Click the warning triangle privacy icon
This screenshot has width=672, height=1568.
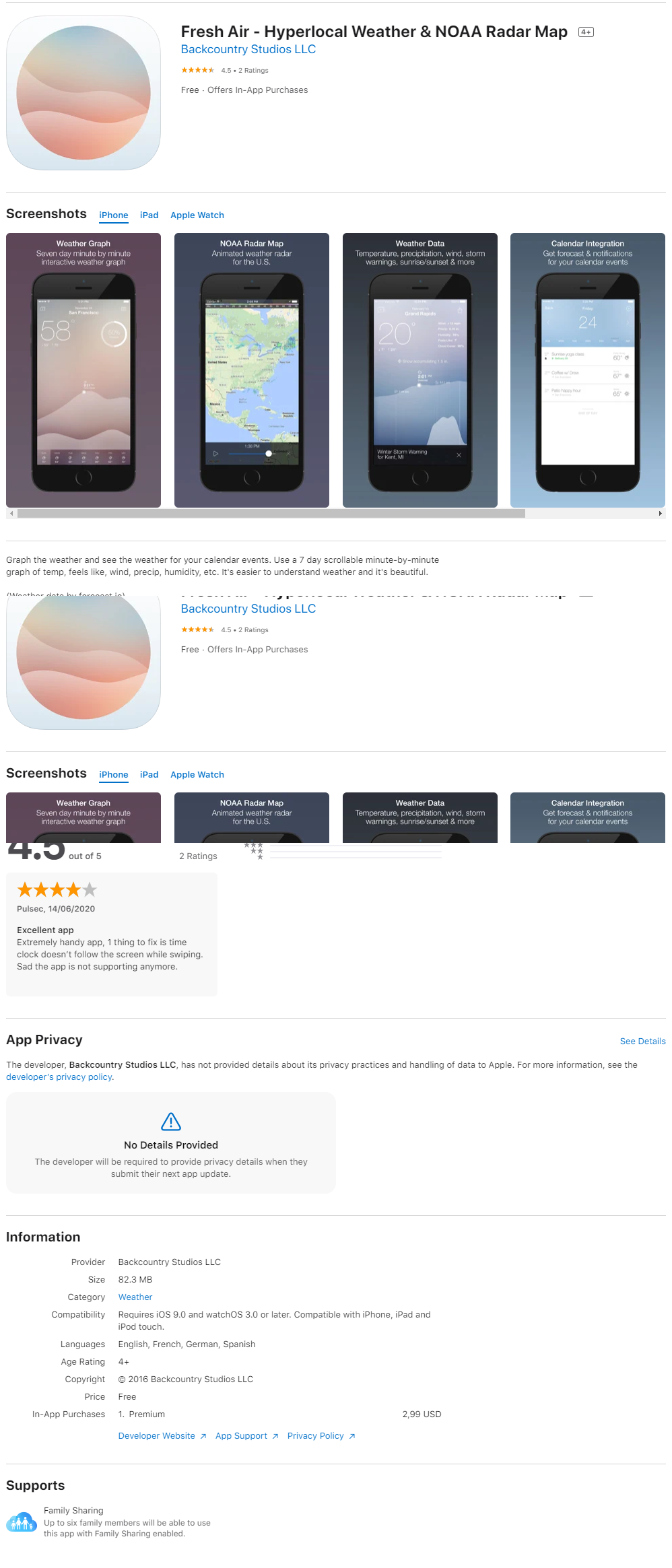click(171, 1121)
